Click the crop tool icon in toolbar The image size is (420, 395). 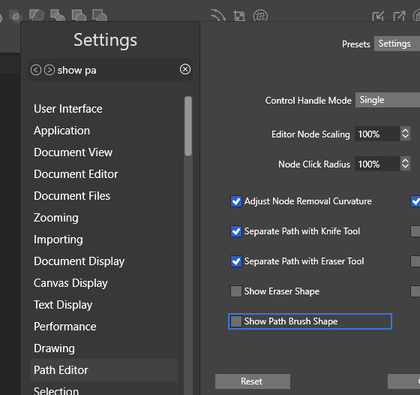[x=239, y=16]
